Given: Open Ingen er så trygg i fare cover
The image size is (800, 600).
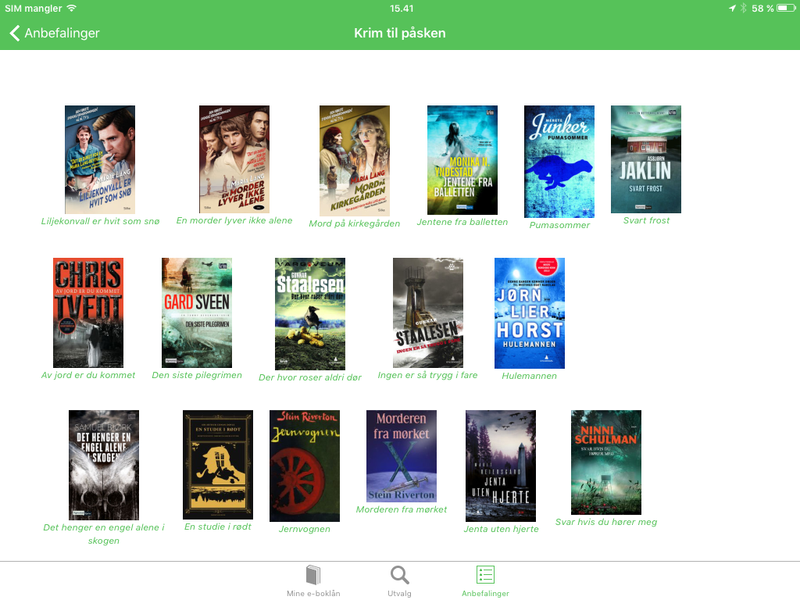Looking at the screenshot, I should pyautogui.click(x=428, y=312).
